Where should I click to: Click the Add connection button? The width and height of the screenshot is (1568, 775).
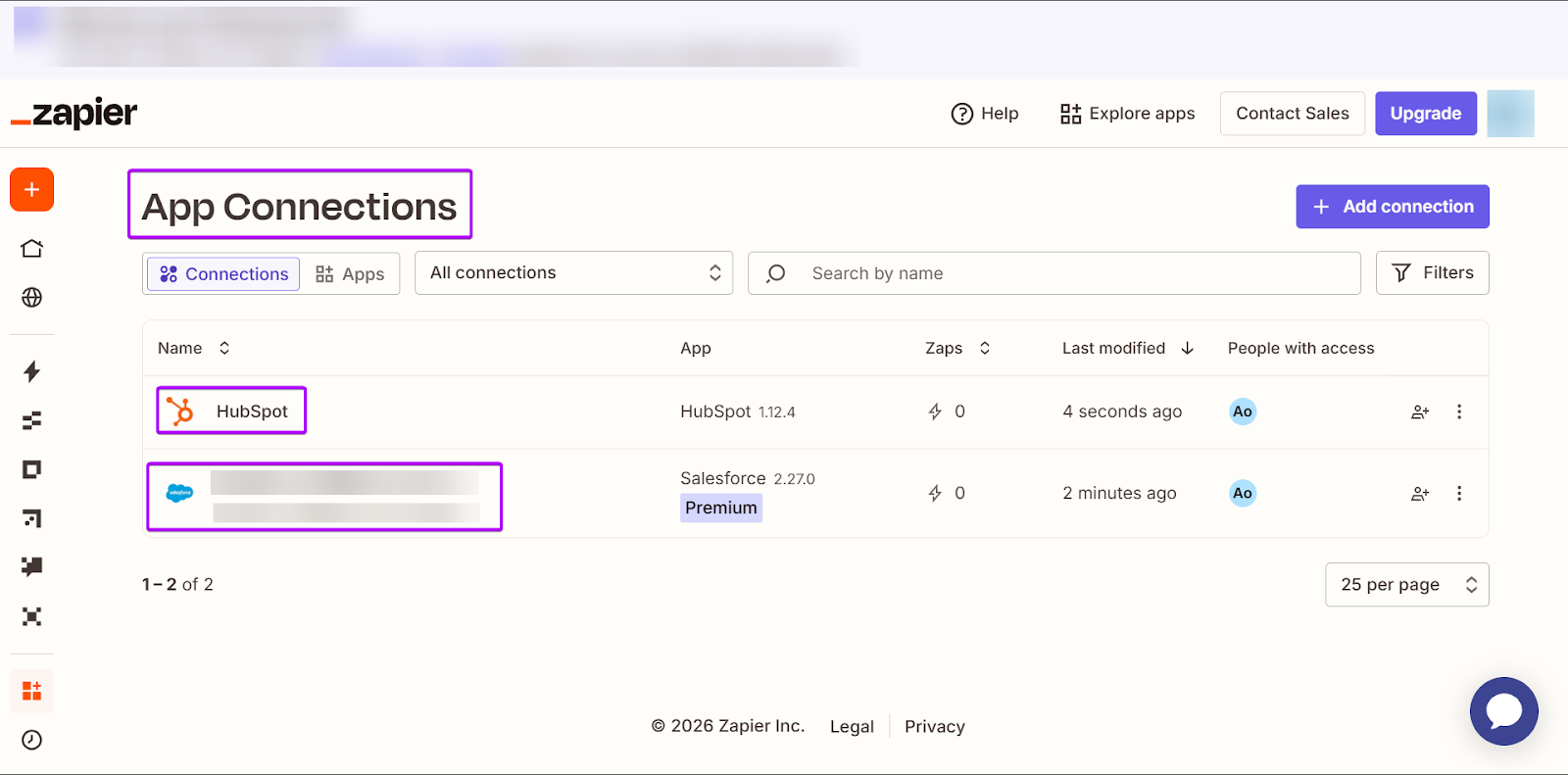pos(1393,207)
